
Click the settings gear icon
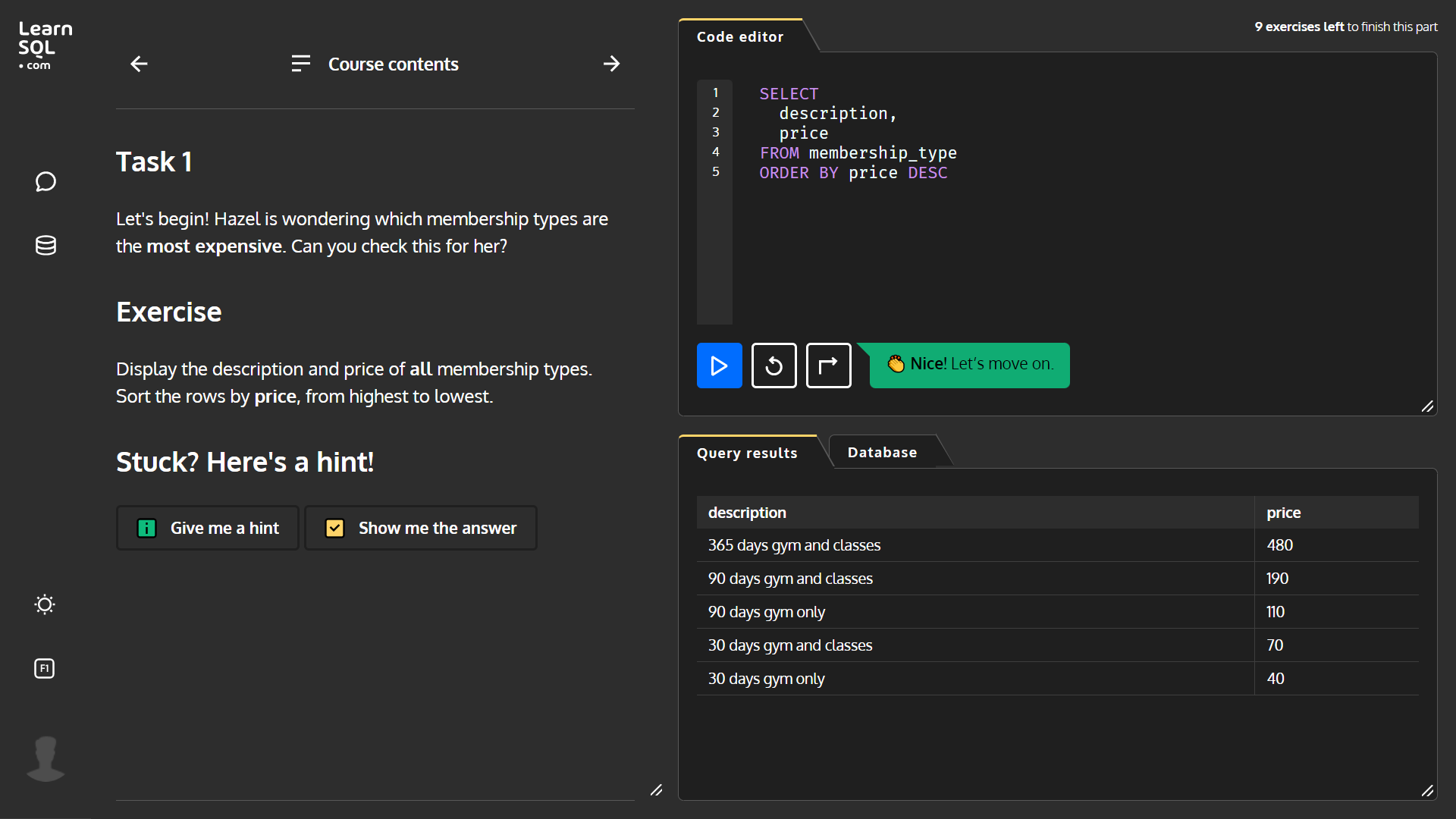(43, 604)
